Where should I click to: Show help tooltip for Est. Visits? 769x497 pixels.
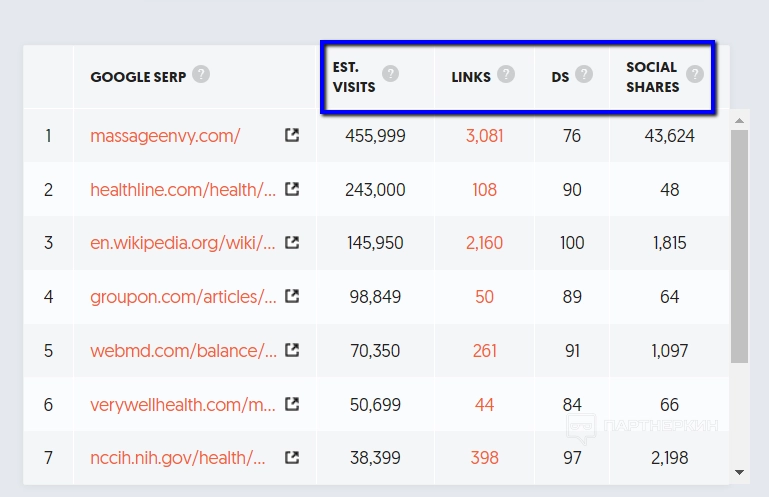390,74
